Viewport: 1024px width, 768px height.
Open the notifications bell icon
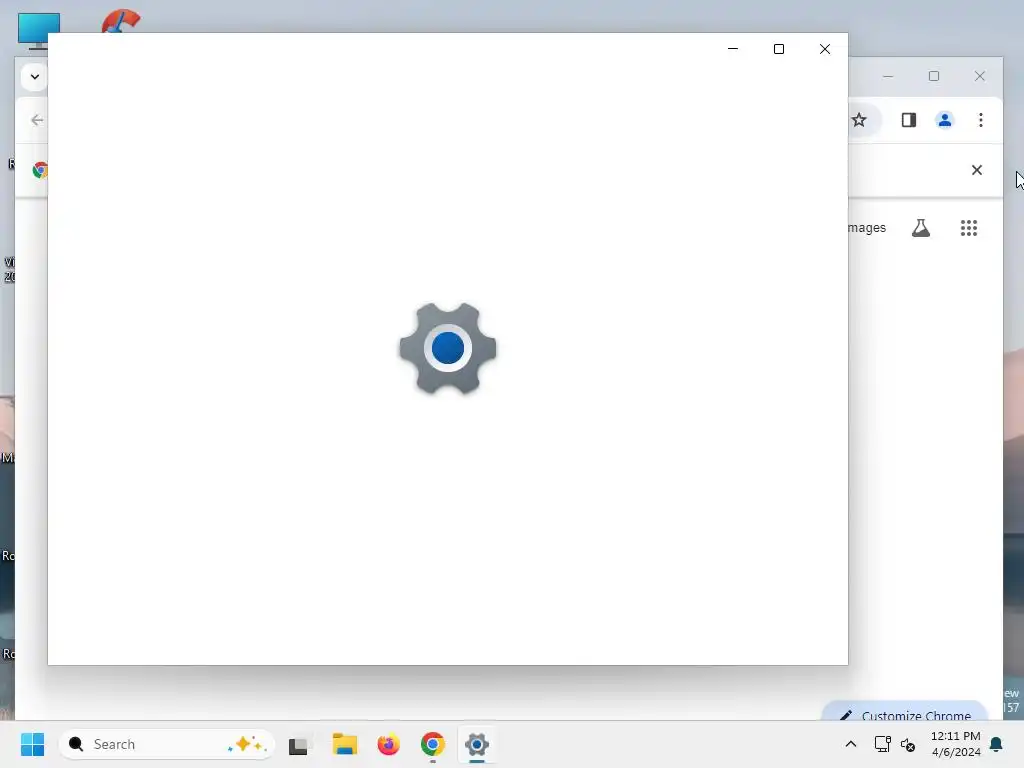(996, 744)
